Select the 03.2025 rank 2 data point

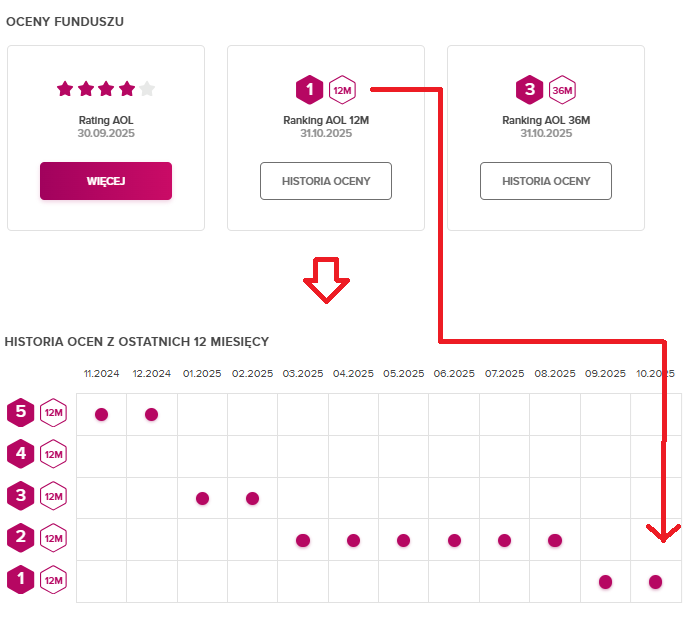303,540
